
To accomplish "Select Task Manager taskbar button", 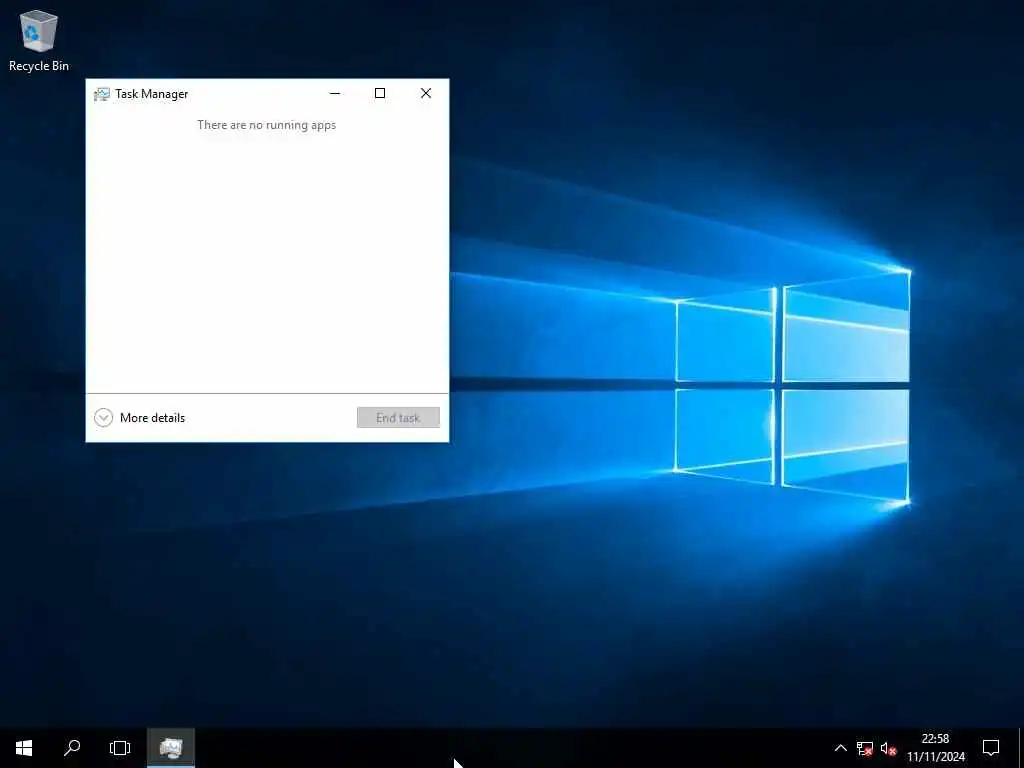I will tap(170, 748).
